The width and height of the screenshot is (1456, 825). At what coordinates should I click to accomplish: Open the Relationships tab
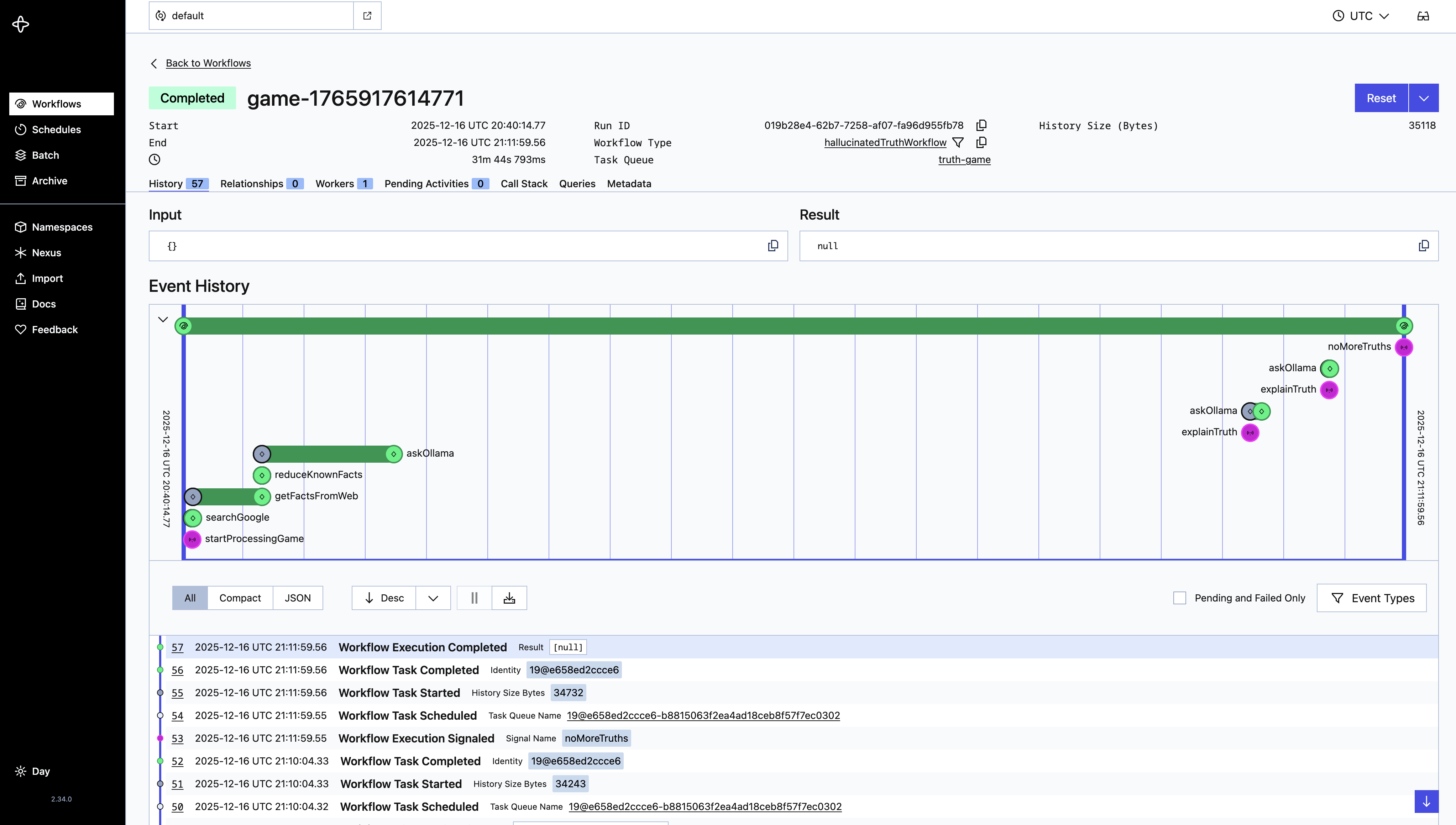[x=262, y=184]
